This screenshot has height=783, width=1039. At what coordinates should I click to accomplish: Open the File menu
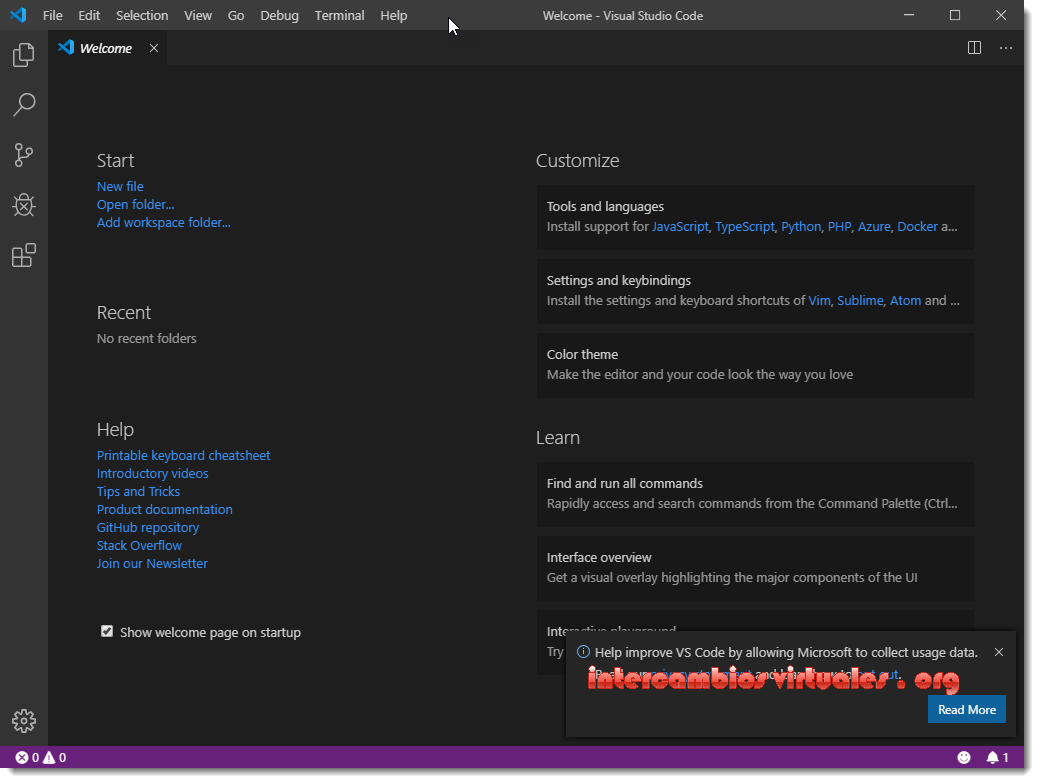coord(52,15)
